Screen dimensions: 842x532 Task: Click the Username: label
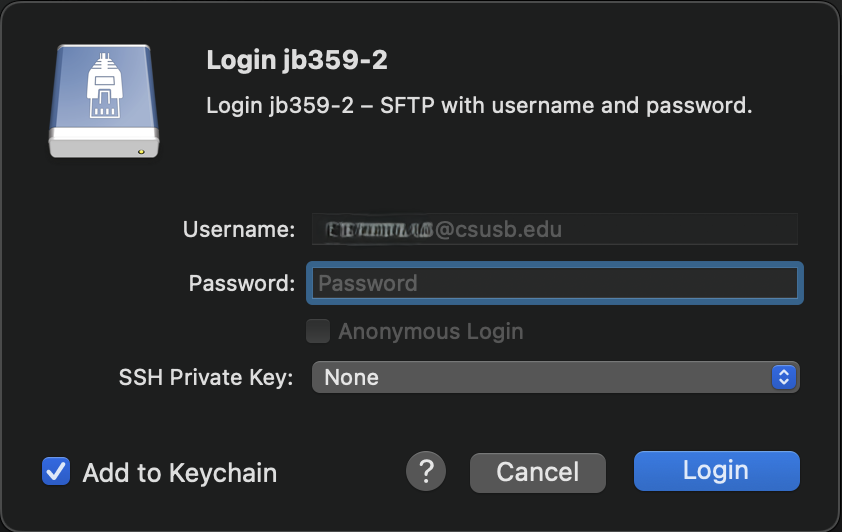[239, 229]
